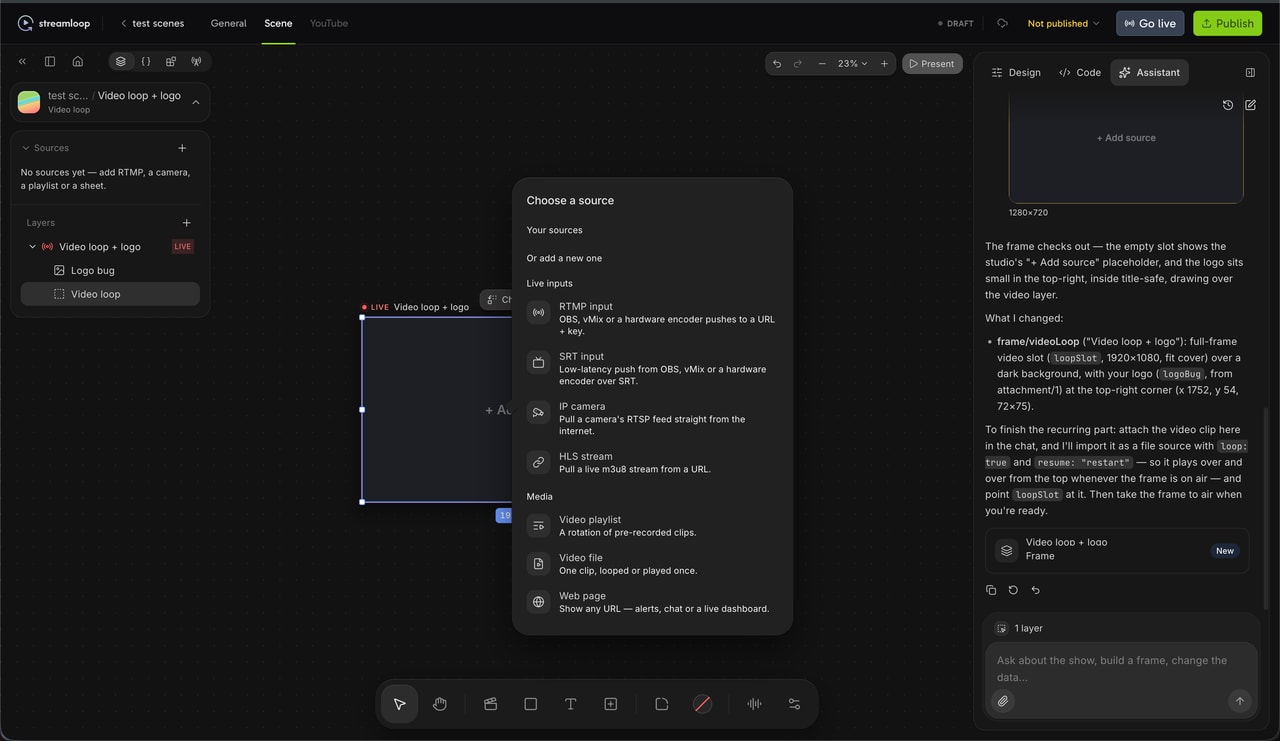Collapse the Sources section chevron
The image size is (1280, 741).
tap(26, 148)
